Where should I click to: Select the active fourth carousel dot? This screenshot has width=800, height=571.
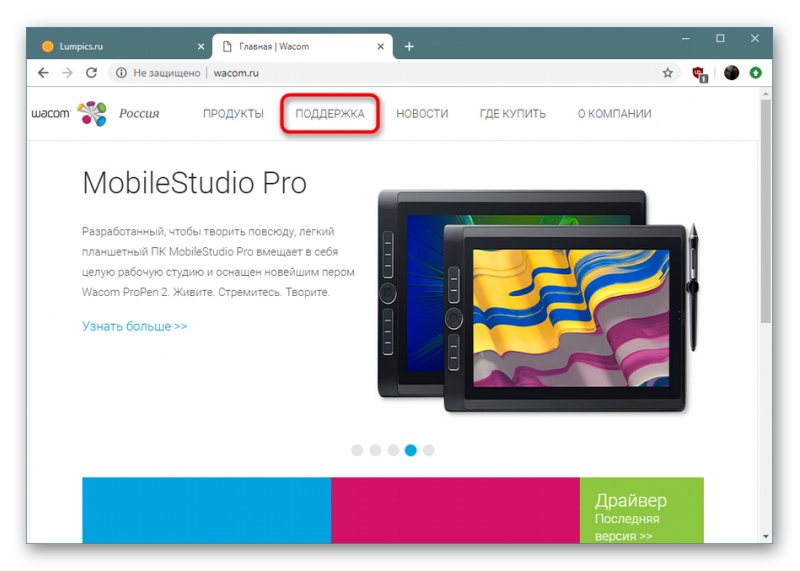pyautogui.click(x=411, y=450)
